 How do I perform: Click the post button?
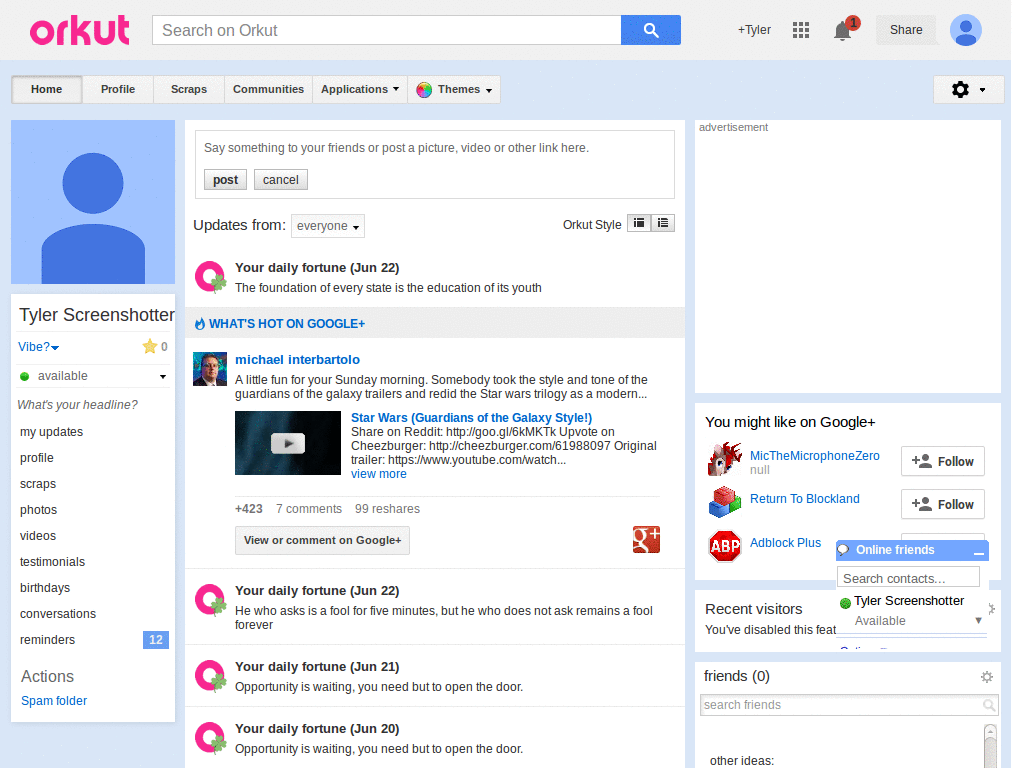click(x=225, y=180)
